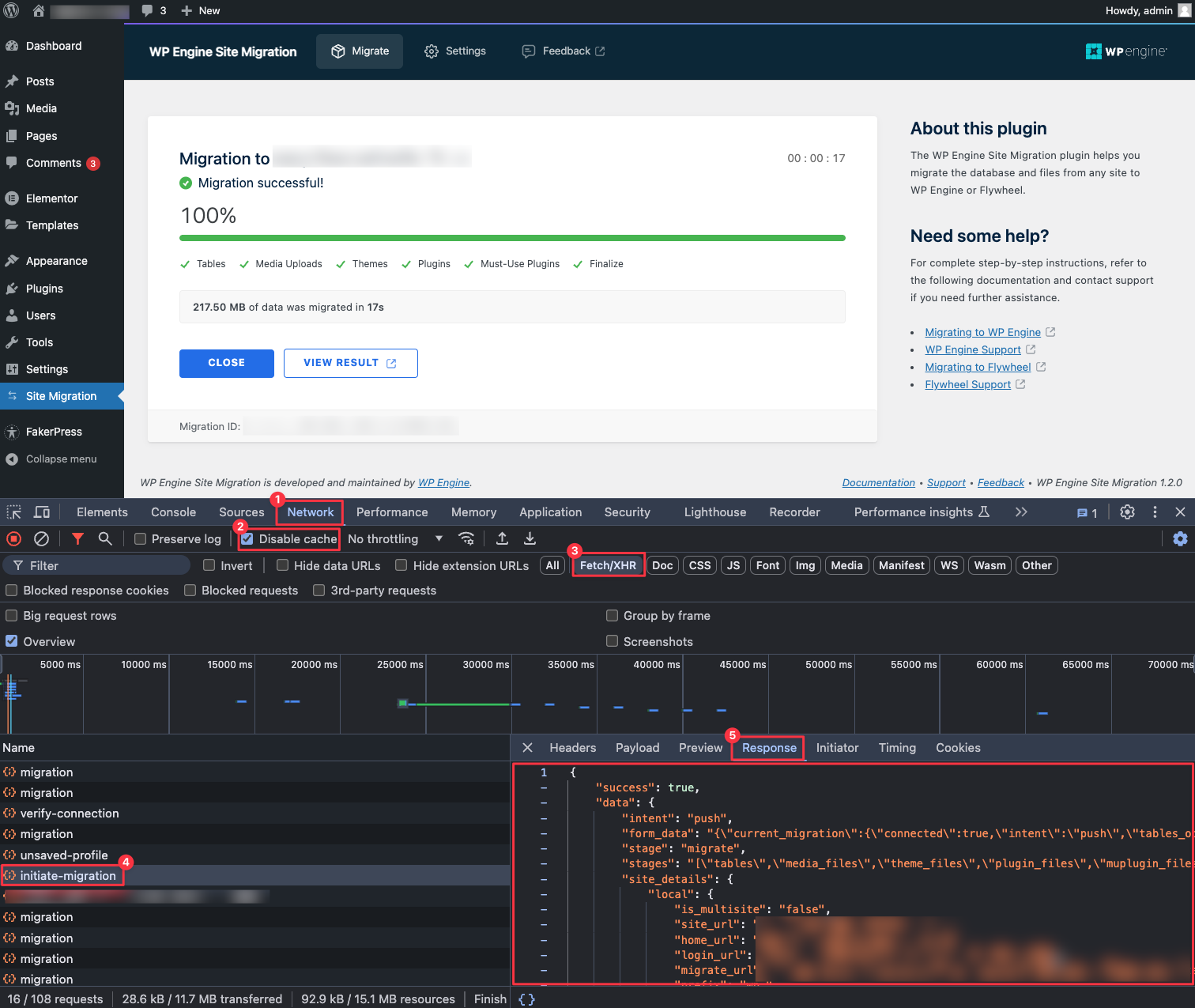Select the initiate-migration request row

pos(254,876)
